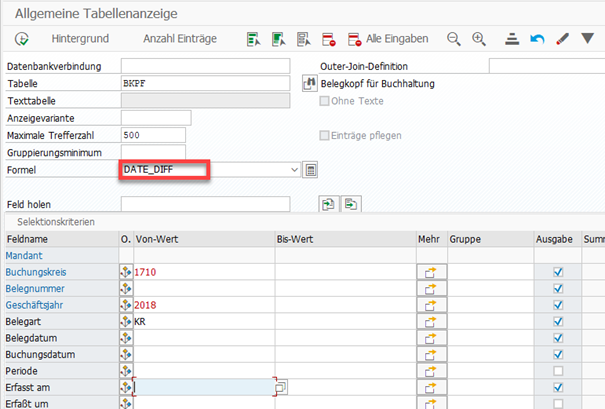Click the Hintergrund toolbar button
The width and height of the screenshot is (605, 409).
78,39
